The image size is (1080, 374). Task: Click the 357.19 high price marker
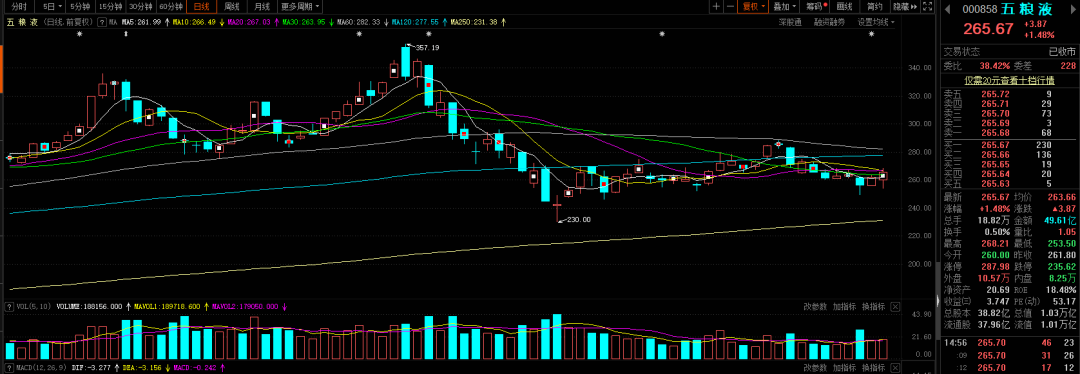428,48
